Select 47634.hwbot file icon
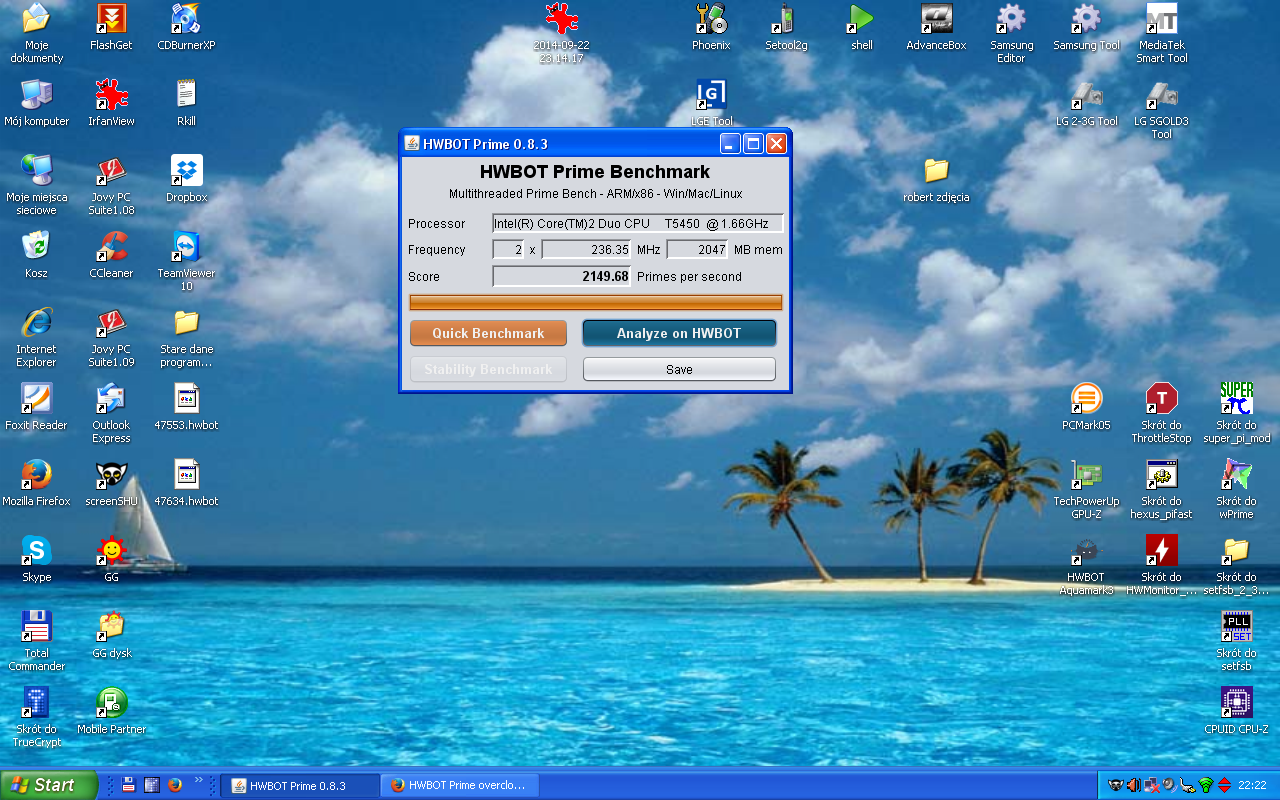The height and width of the screenshot is (800, 1280). pyautogui.click(x=186, y=483)
